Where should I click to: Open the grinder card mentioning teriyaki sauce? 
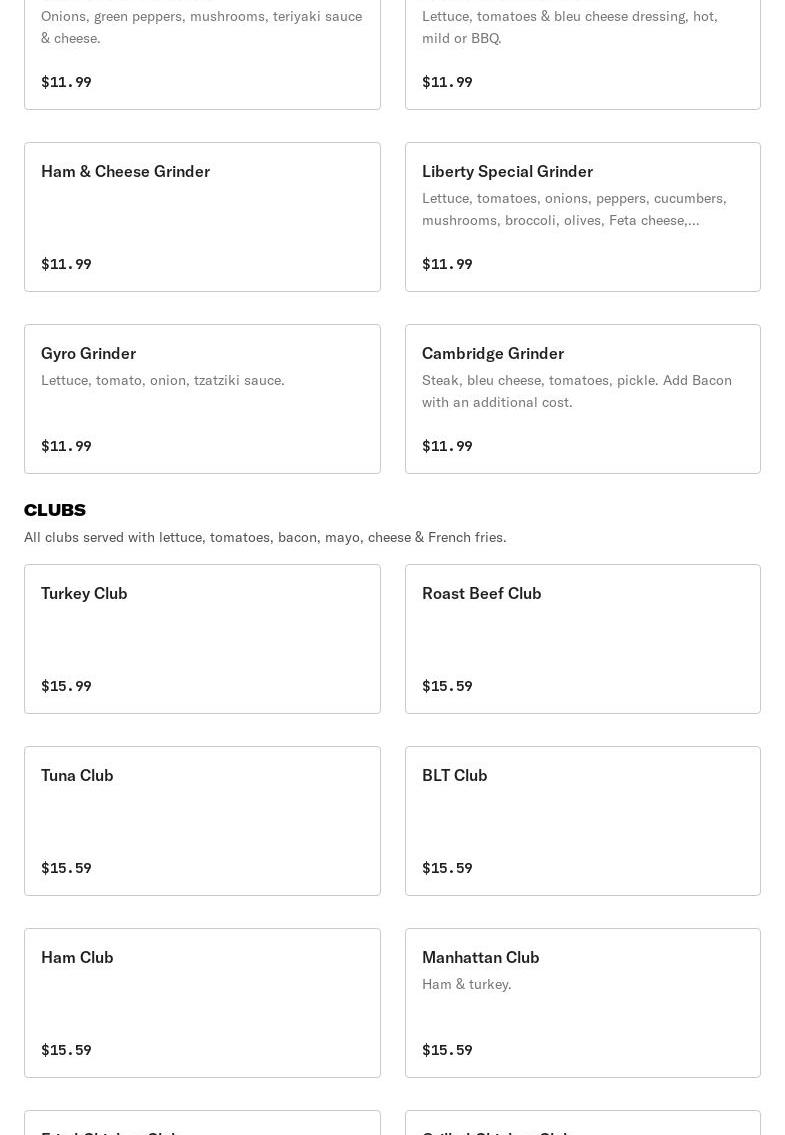pyautogui.click(x=202, y=50)
